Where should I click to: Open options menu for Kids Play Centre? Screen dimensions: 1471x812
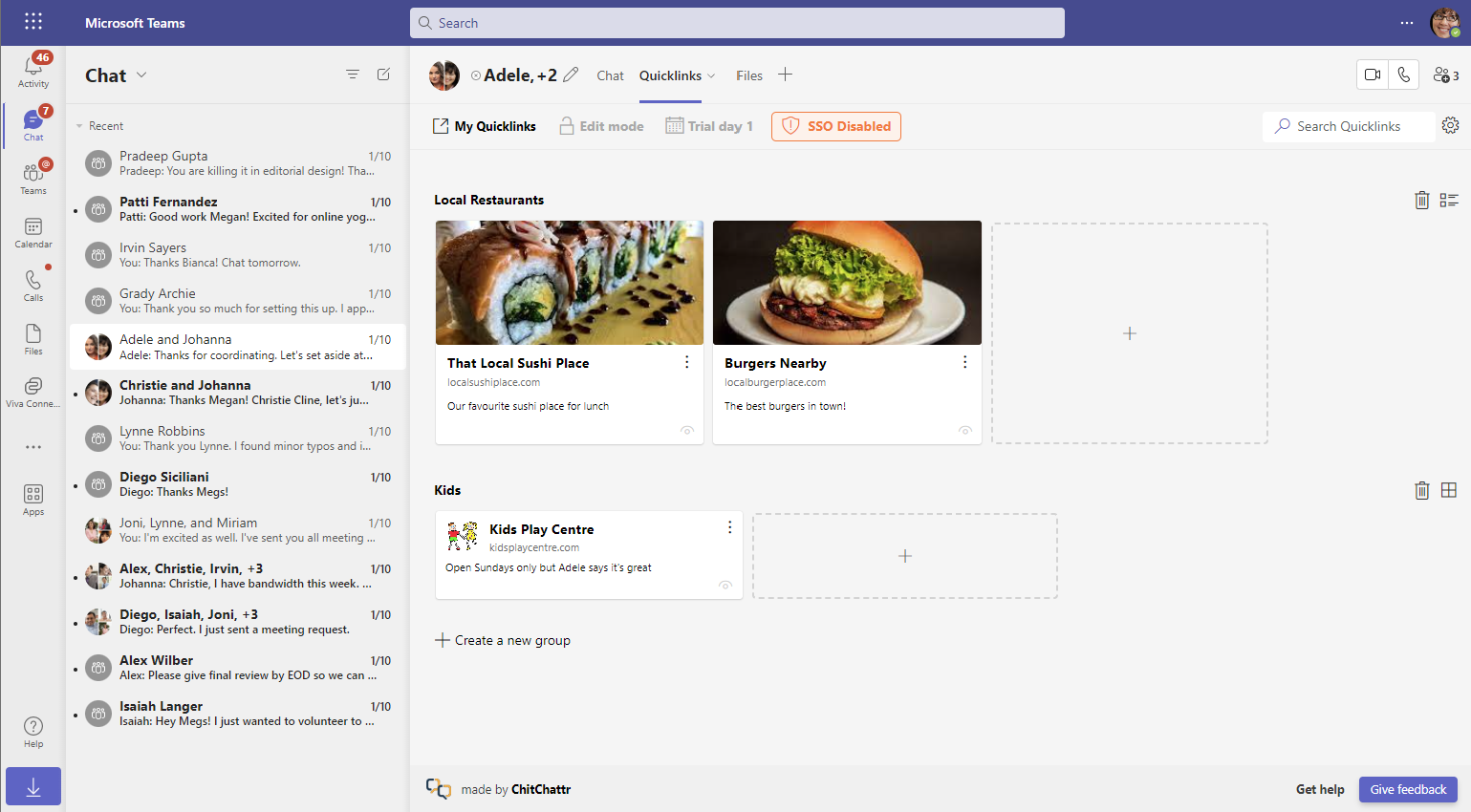click(729, 527)
